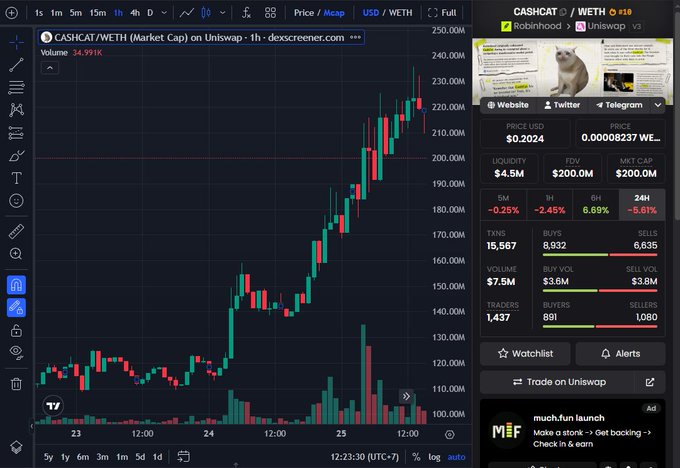
Task: Click the trash remove drawings icon
Action: click(16, 384)
